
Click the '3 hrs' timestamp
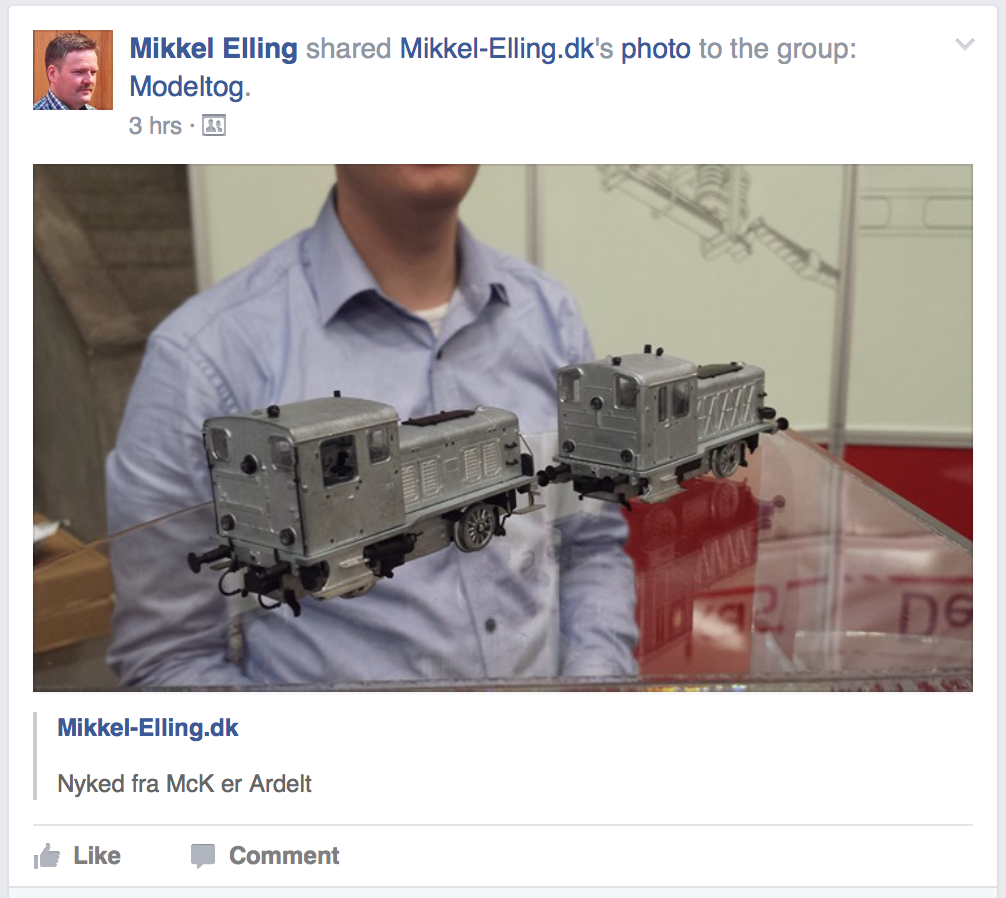(155, 126)
